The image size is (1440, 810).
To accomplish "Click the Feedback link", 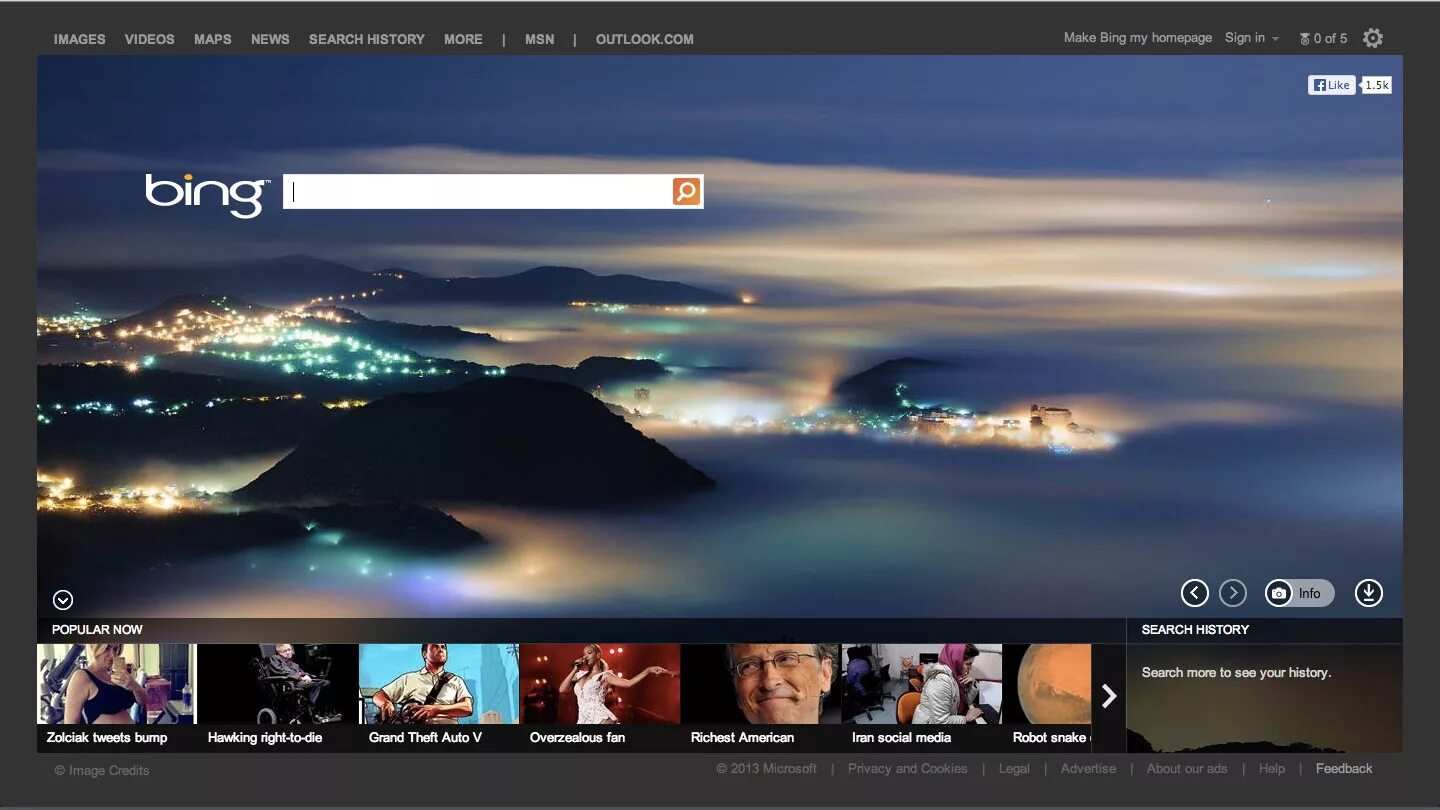I will pyautogui.click(x=1344, y=769).
